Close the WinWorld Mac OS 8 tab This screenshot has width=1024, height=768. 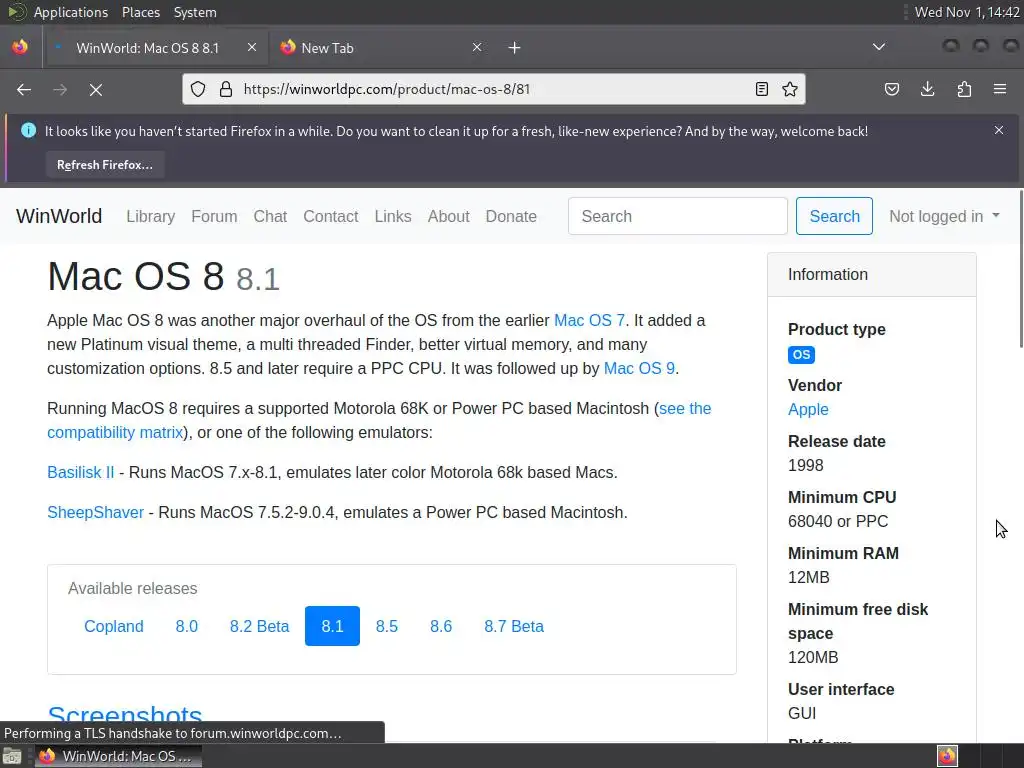252,47
